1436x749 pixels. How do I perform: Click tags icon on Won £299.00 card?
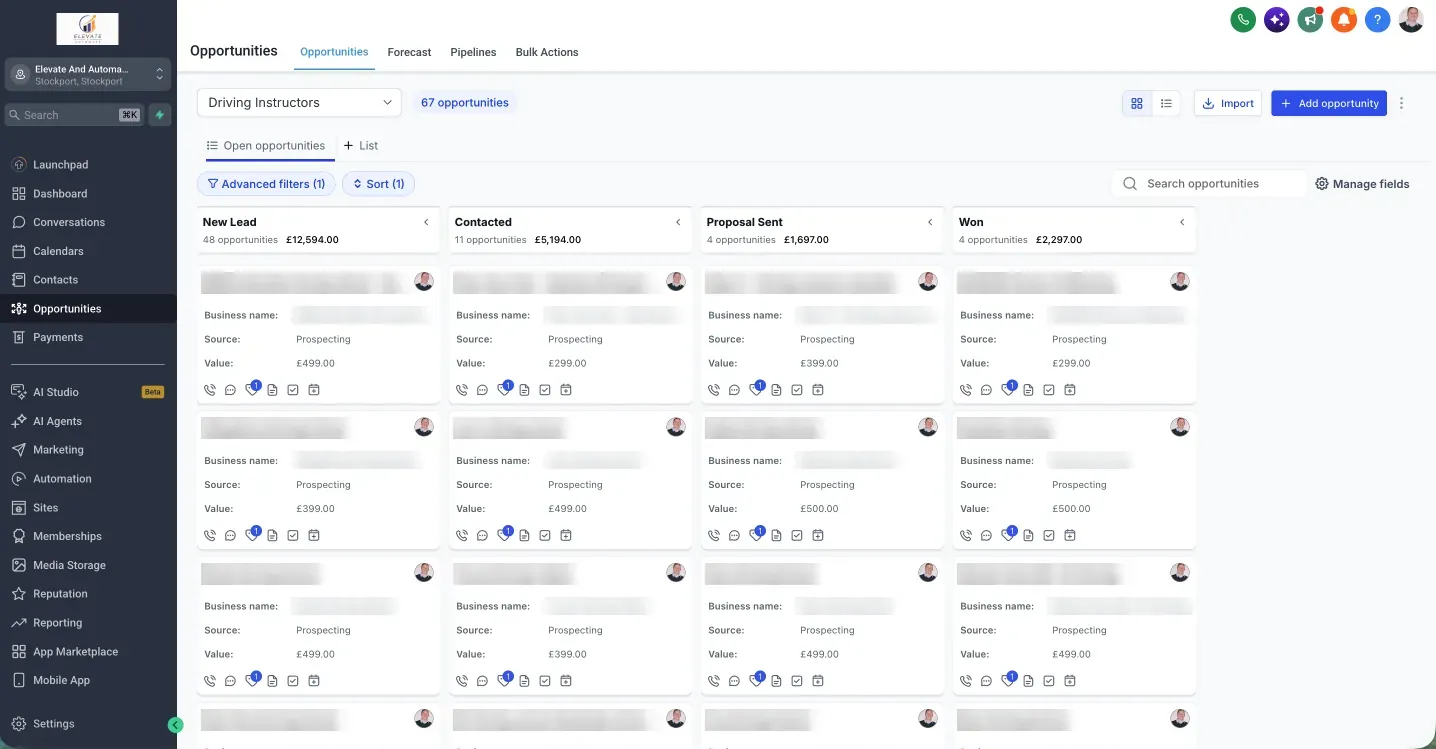tap(1007, 390)
